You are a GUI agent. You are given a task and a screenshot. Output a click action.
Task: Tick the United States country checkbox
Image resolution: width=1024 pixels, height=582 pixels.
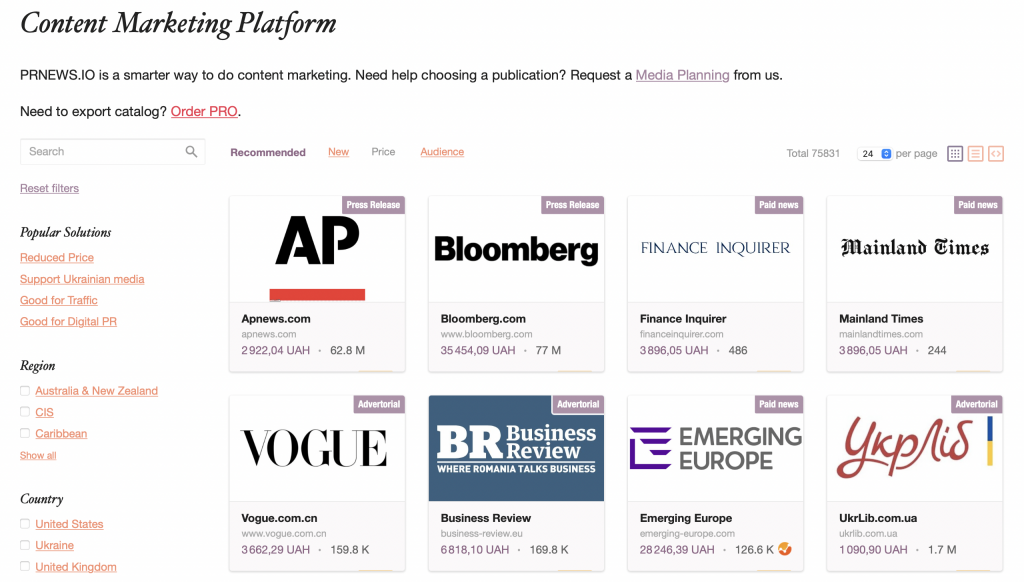click(25, 524)
